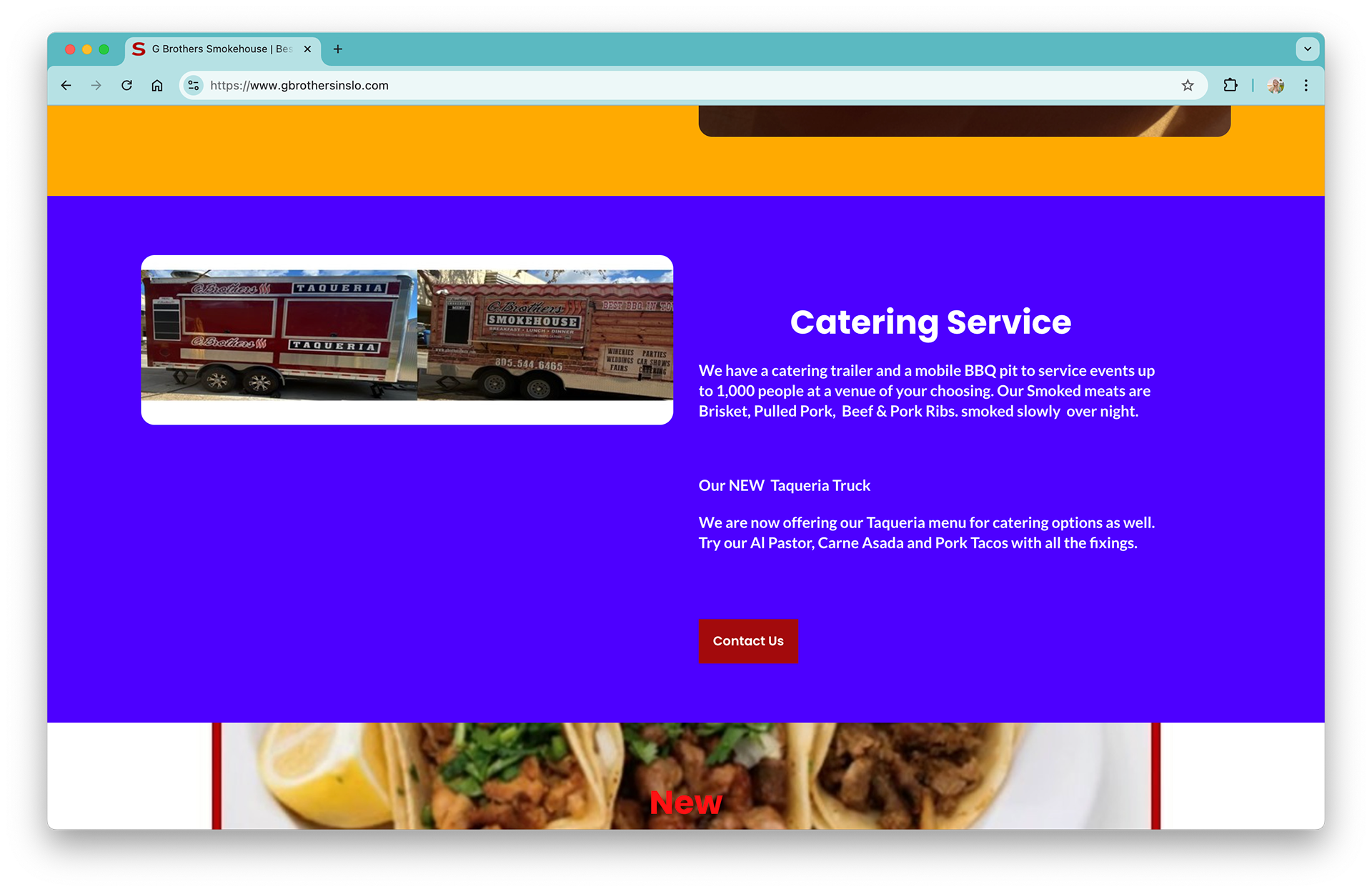Screen dimensions: 1372x892
Task: Click the Smokehouse trailer photo
Action: [545, 334]
